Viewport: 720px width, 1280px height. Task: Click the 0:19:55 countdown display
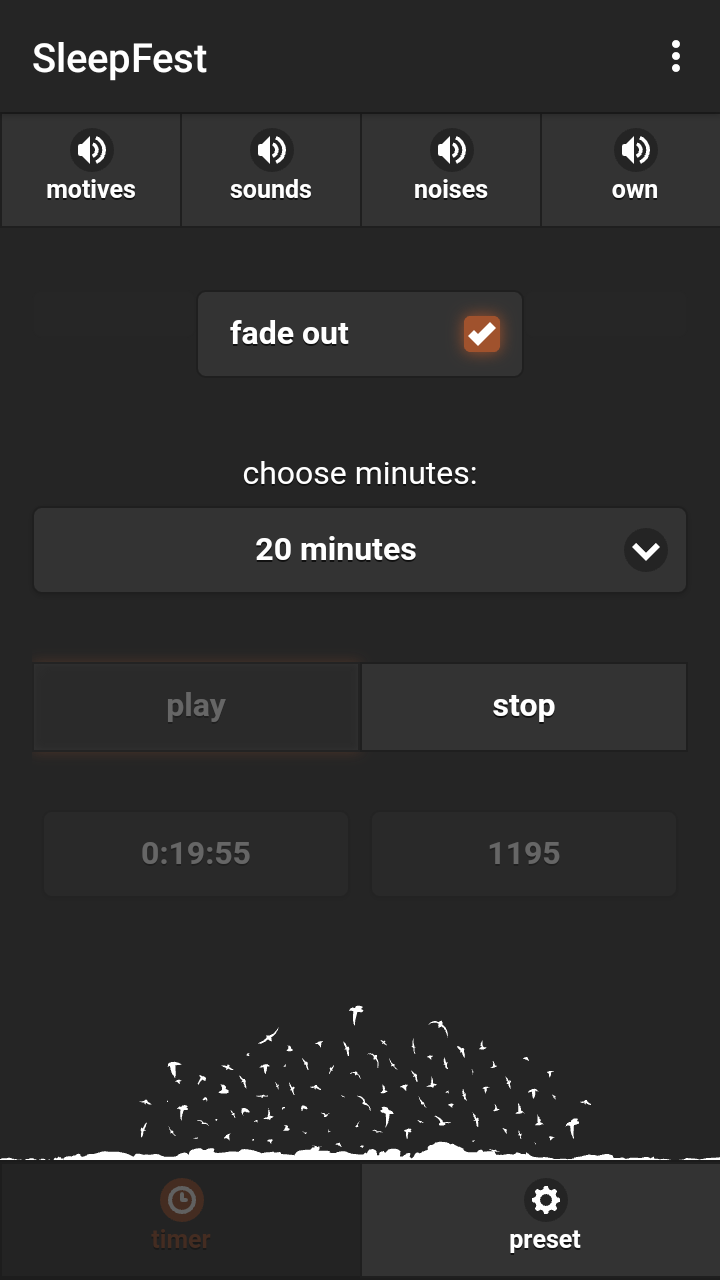[196, 853]
